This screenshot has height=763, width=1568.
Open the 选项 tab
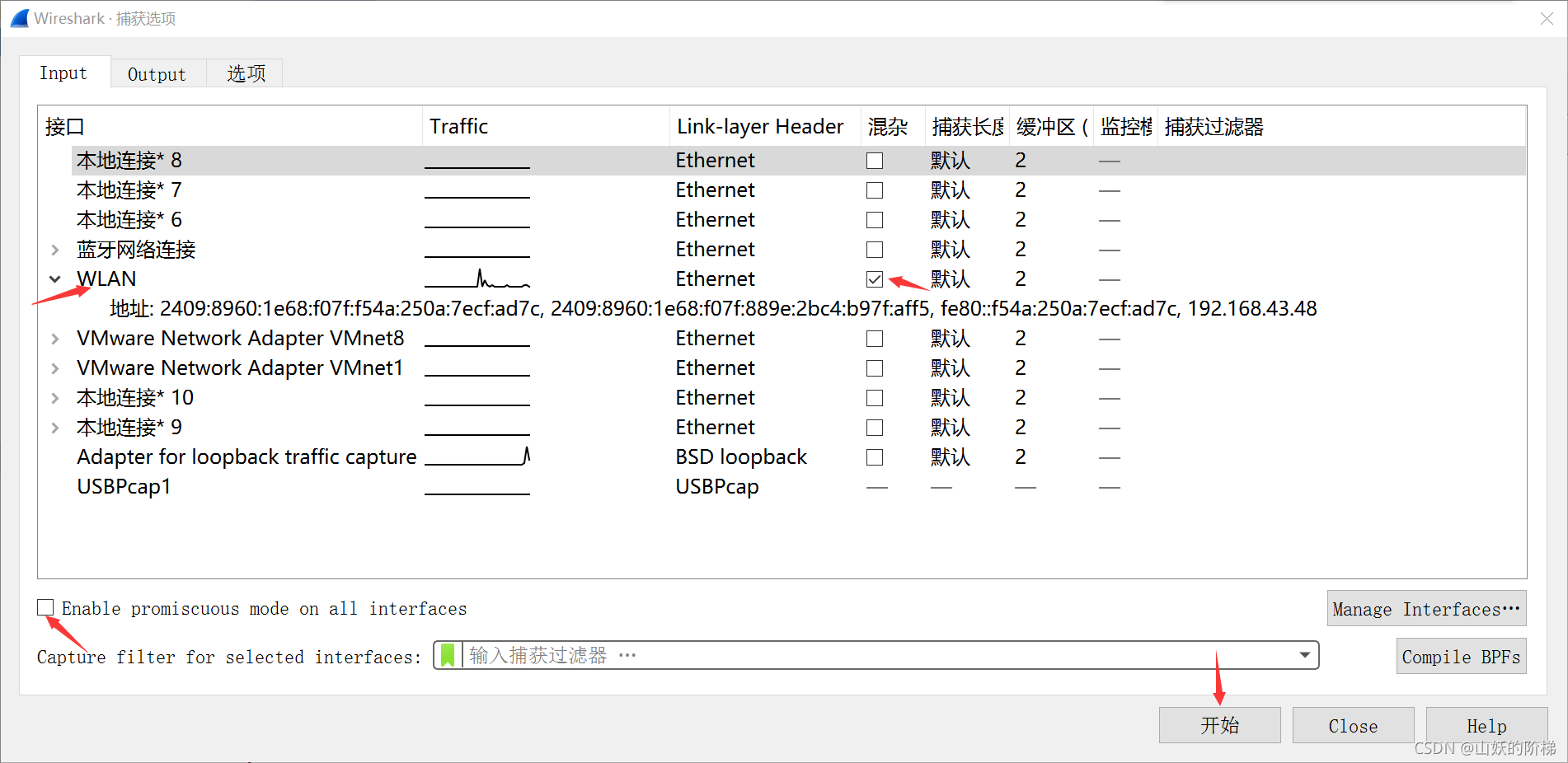coord(246,74)
